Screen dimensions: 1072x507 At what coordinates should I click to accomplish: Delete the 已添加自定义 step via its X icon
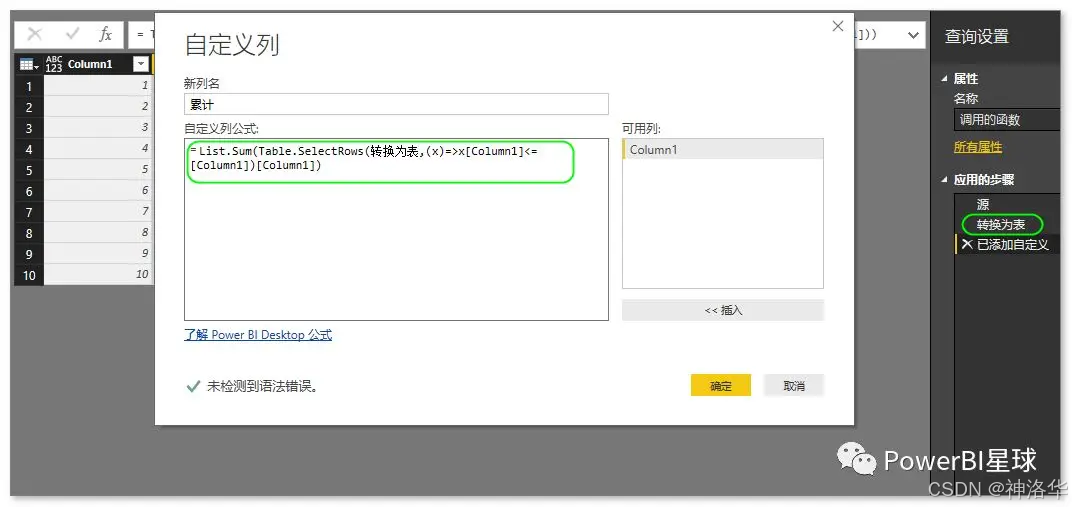pyautogui.click(x=966, y=244)
